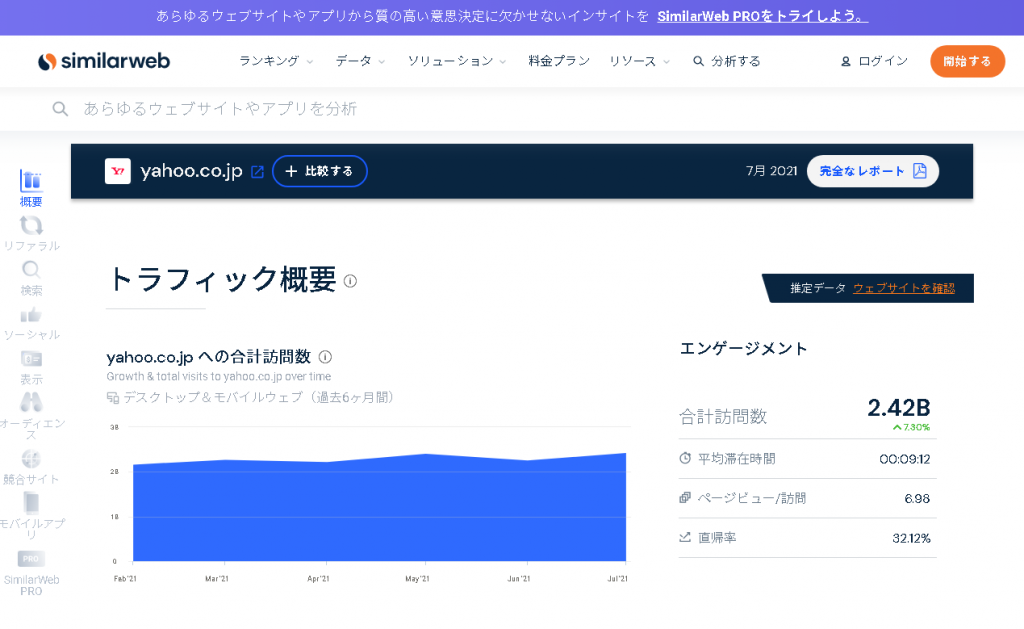Click the Similarweb logo
Viewport: 1024px width, 629px height.
(x=104, y=61)
